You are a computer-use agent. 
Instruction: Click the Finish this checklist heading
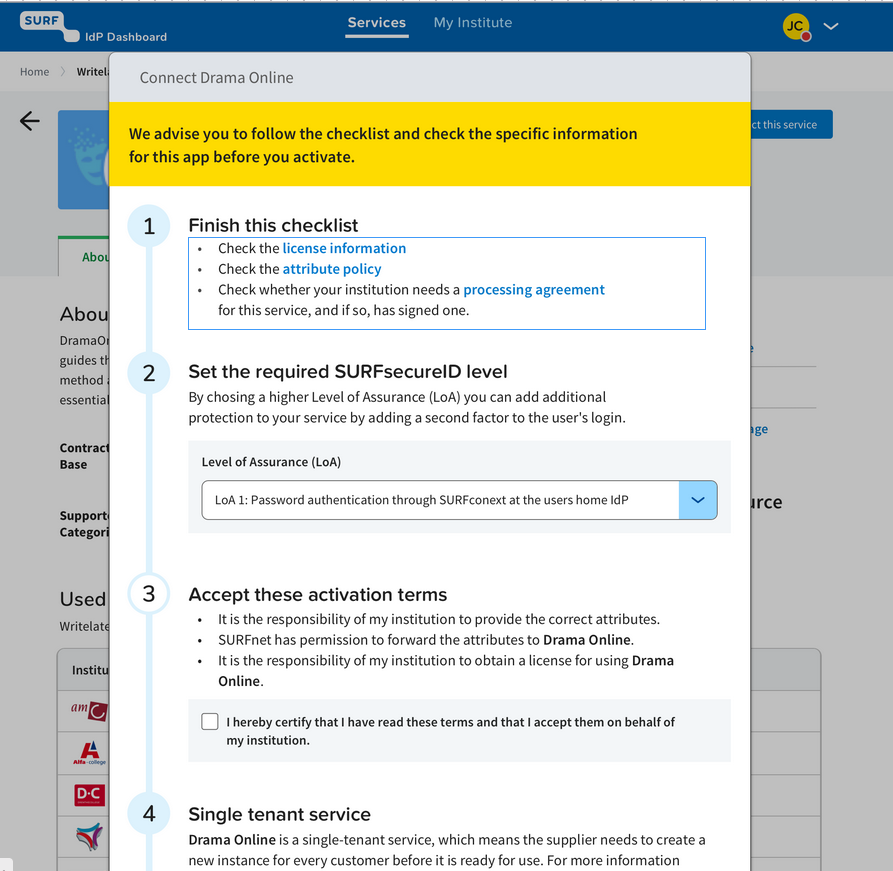(x=273, y=225)
